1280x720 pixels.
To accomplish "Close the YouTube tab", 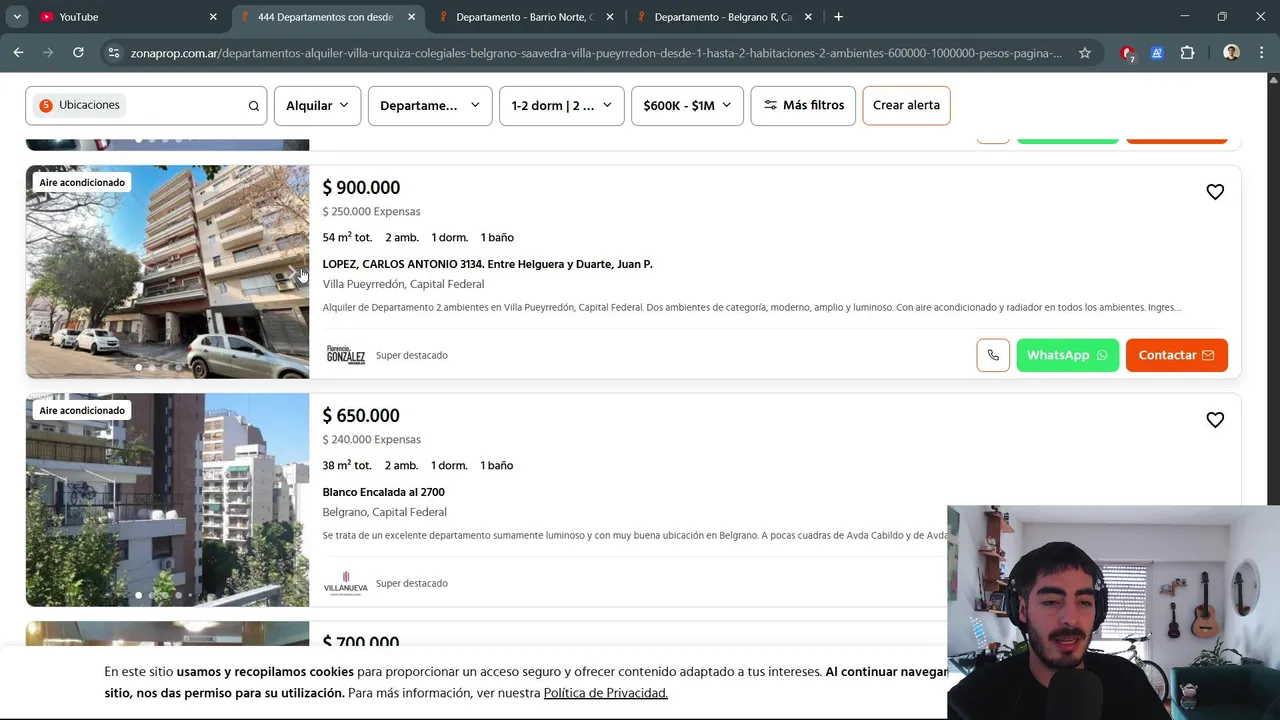I will click(213, 17).
